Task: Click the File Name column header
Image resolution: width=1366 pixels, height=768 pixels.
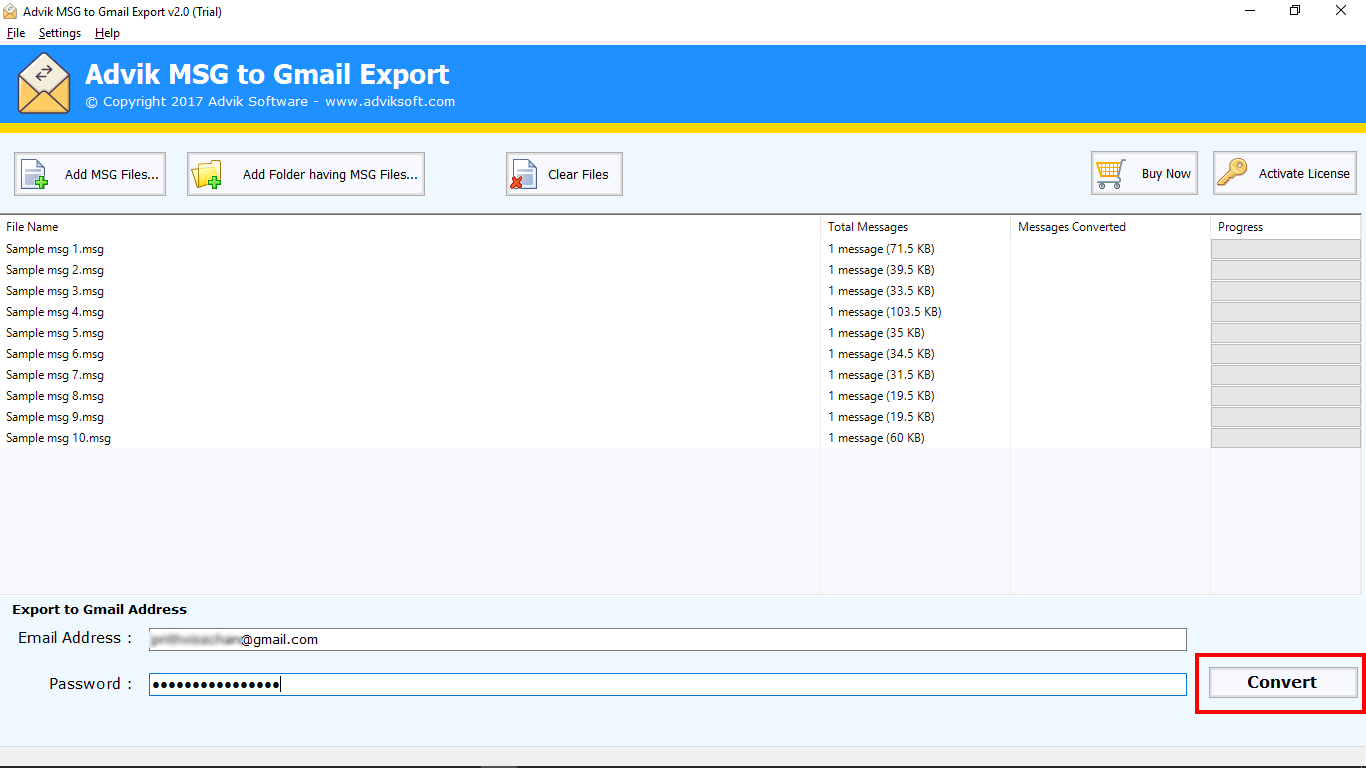Action: click(x=410, y=227)
